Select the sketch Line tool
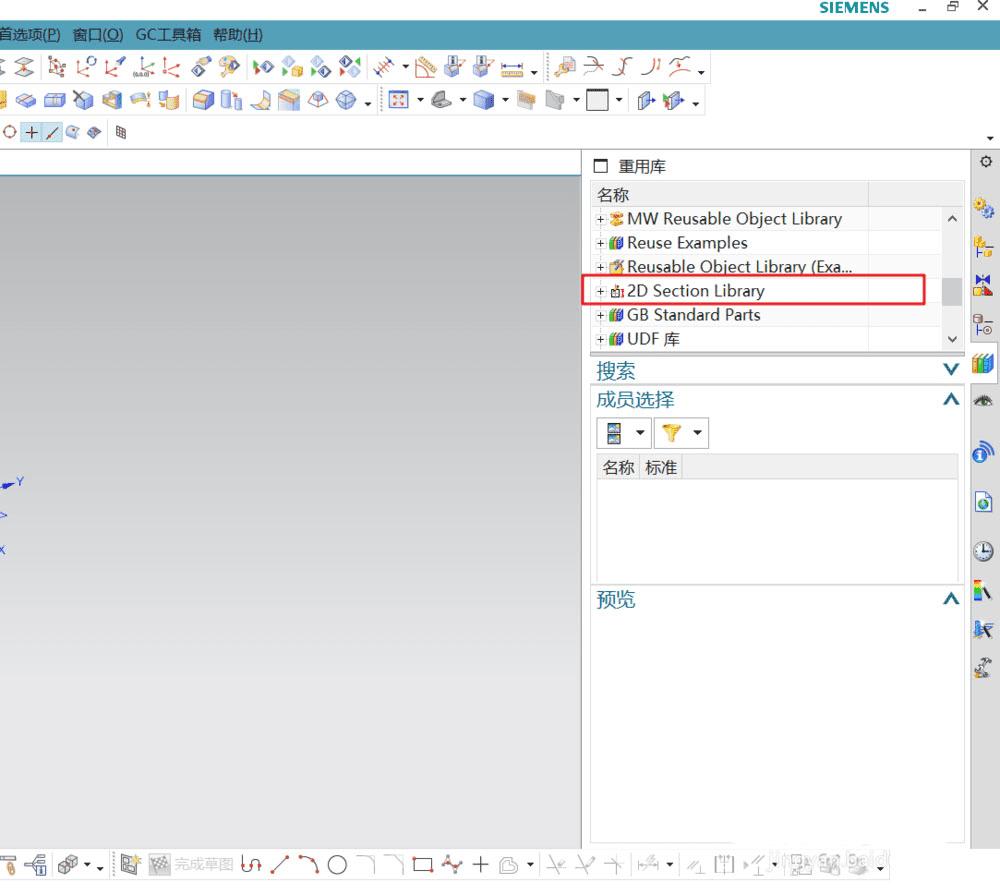The height and width of the screenshot is (895, 1000). click(279, 865)
